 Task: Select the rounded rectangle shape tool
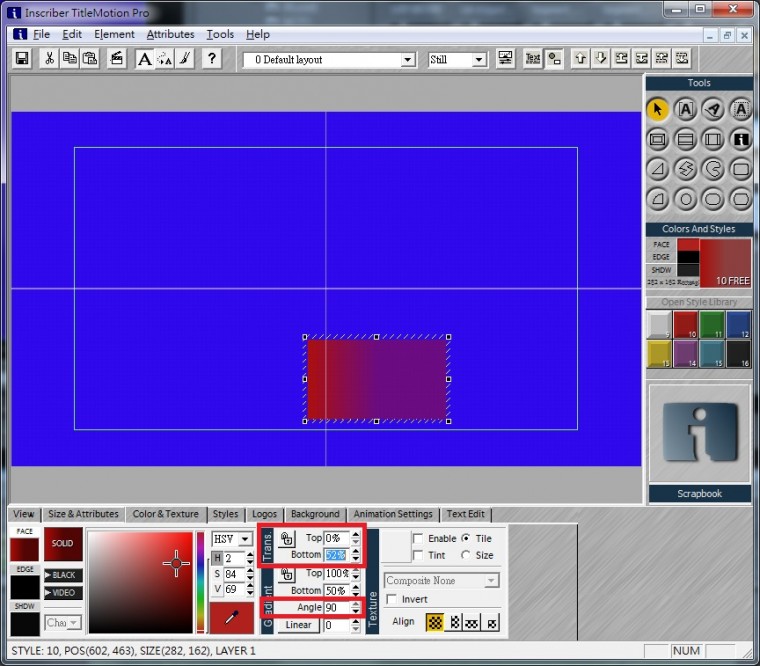pyautogui.click(x=741, y=169)
